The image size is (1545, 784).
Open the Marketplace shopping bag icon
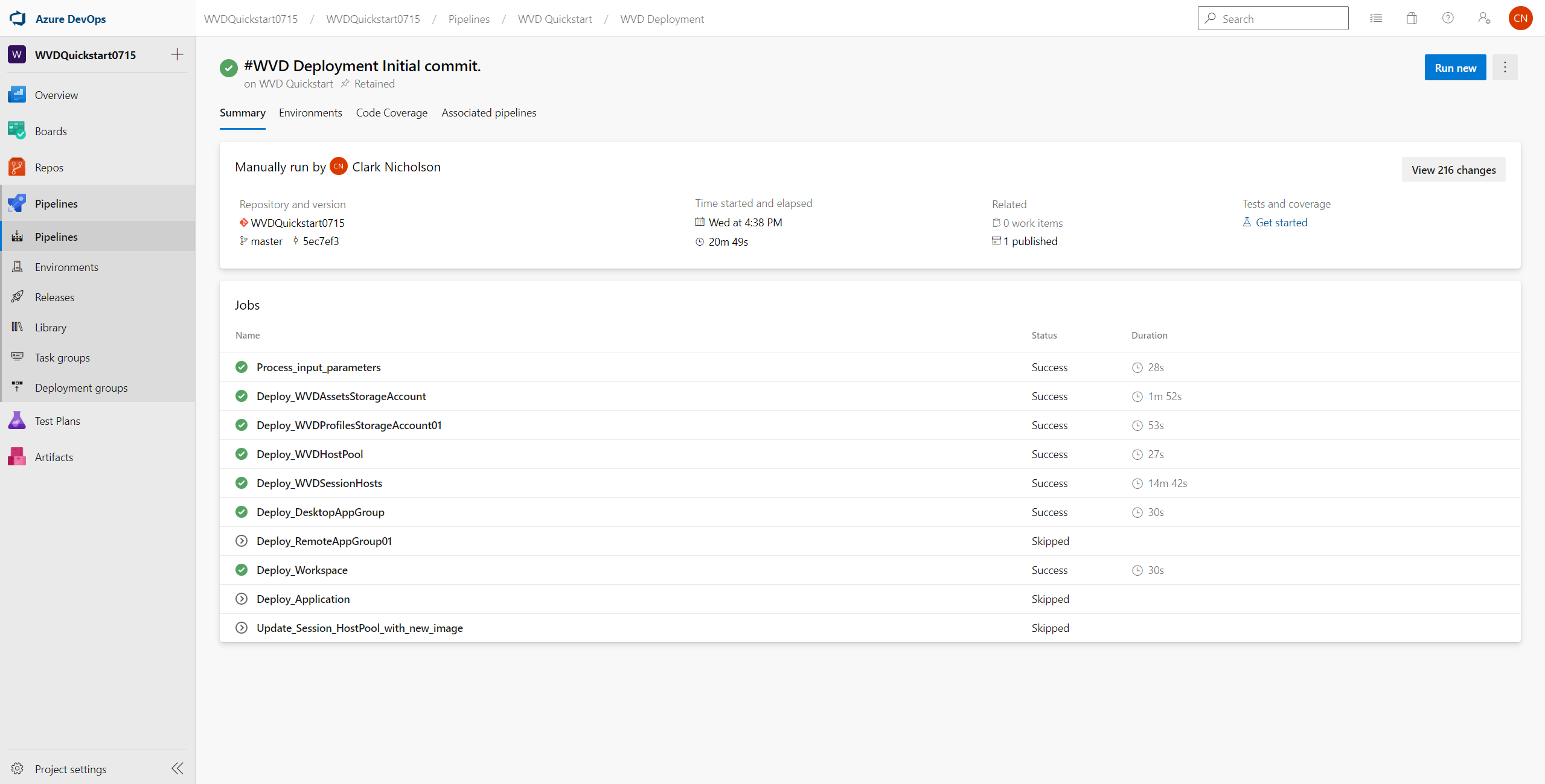(1412, 18)
